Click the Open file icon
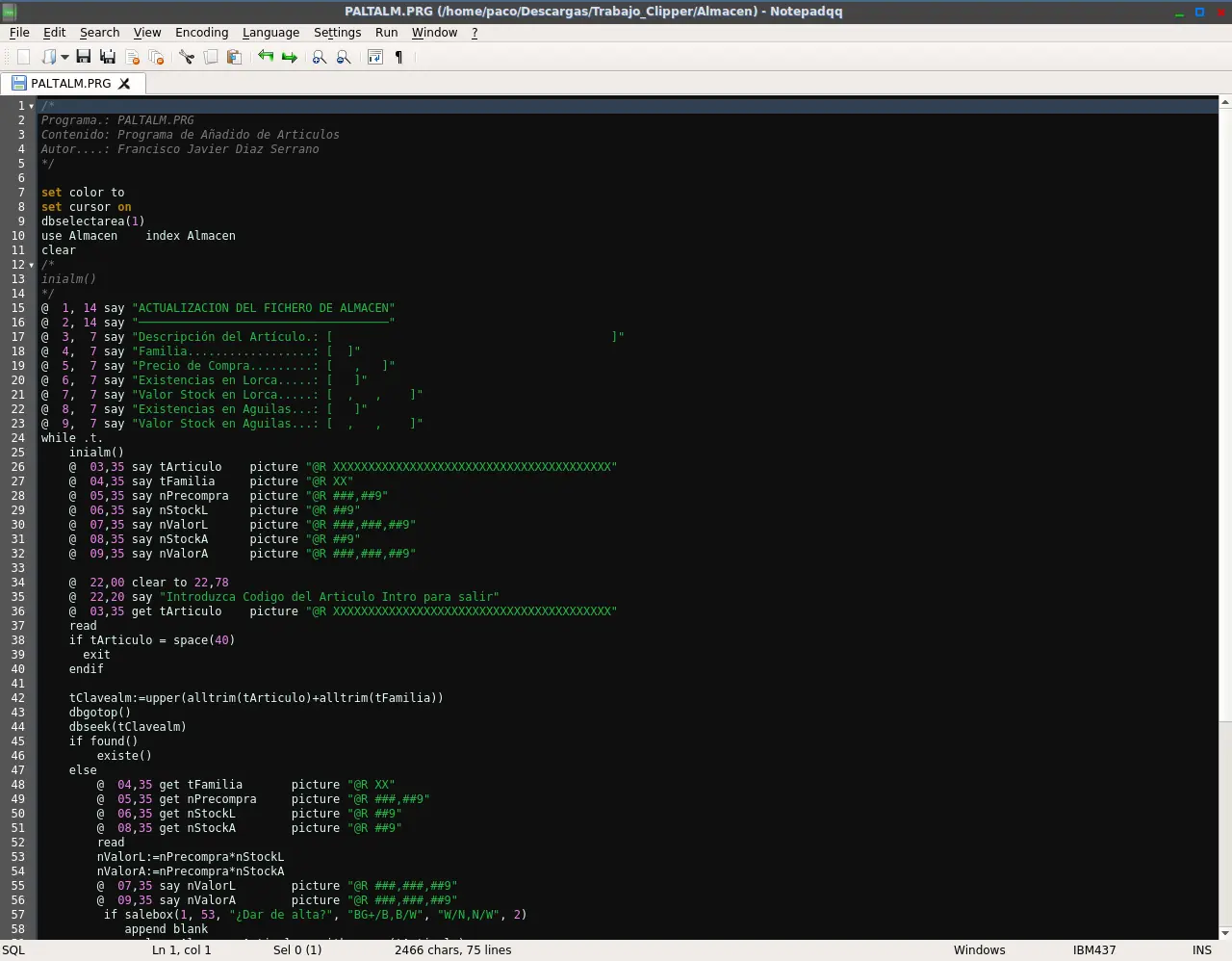This screenshot has height=961, width=1232. pyautogui.click(x=48, y=58)
